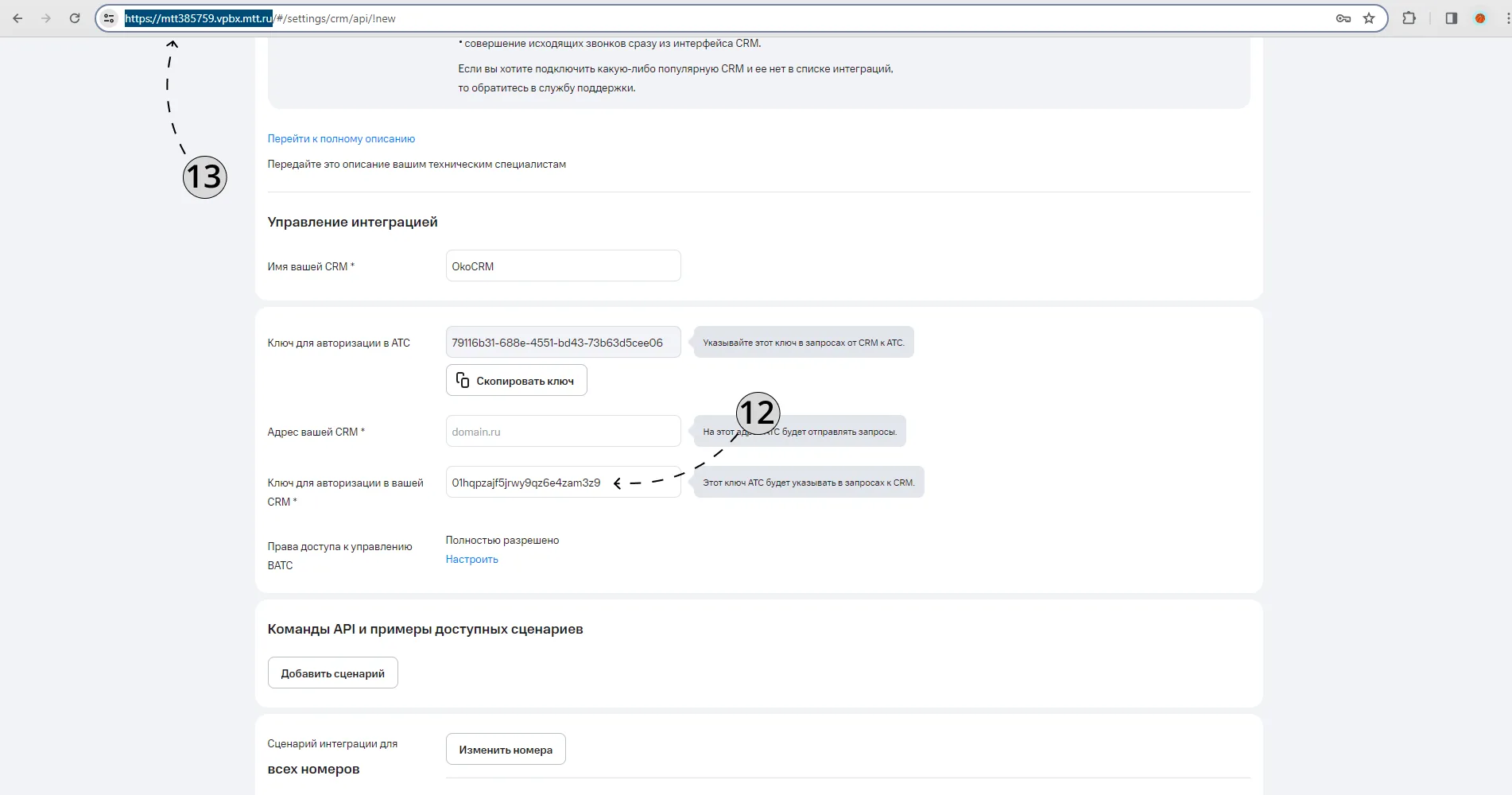
Task: Toggle browser side panel icon
Action: pos(1451,18)
